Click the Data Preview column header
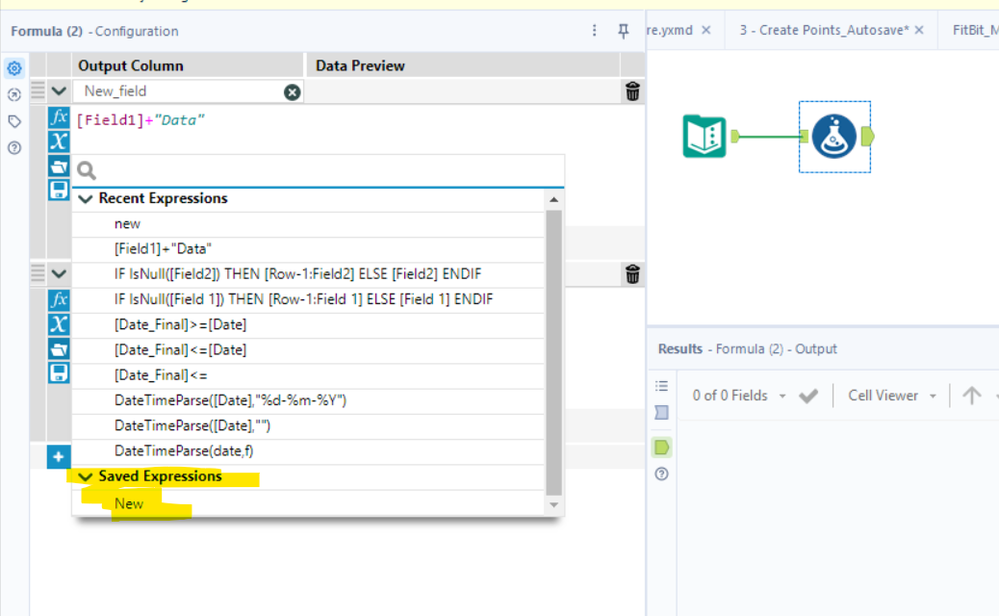The height and width of the screenshot is (616, 999). (x=463, y=66)
